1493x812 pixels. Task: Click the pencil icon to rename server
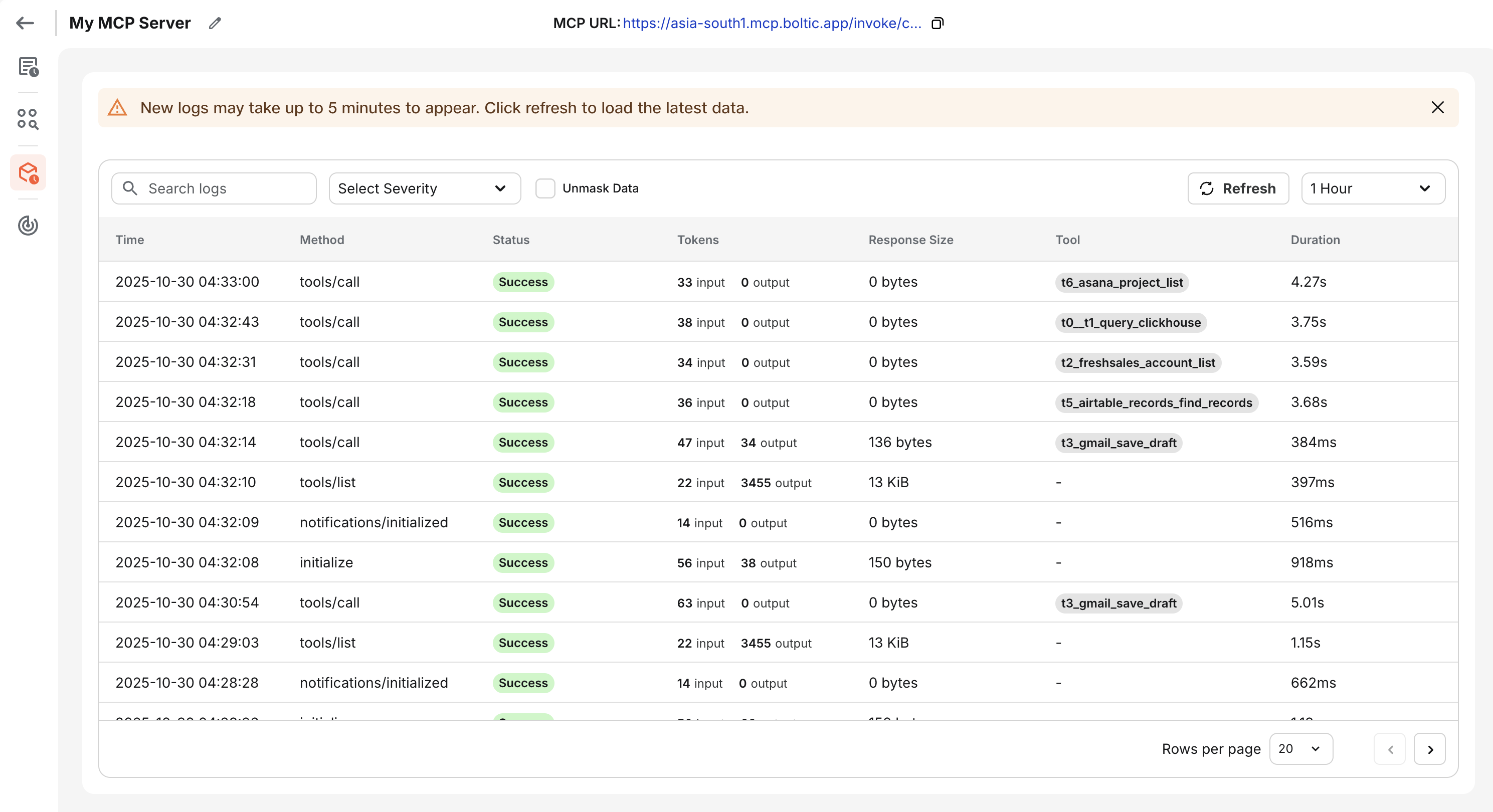[x=215, y=23]
